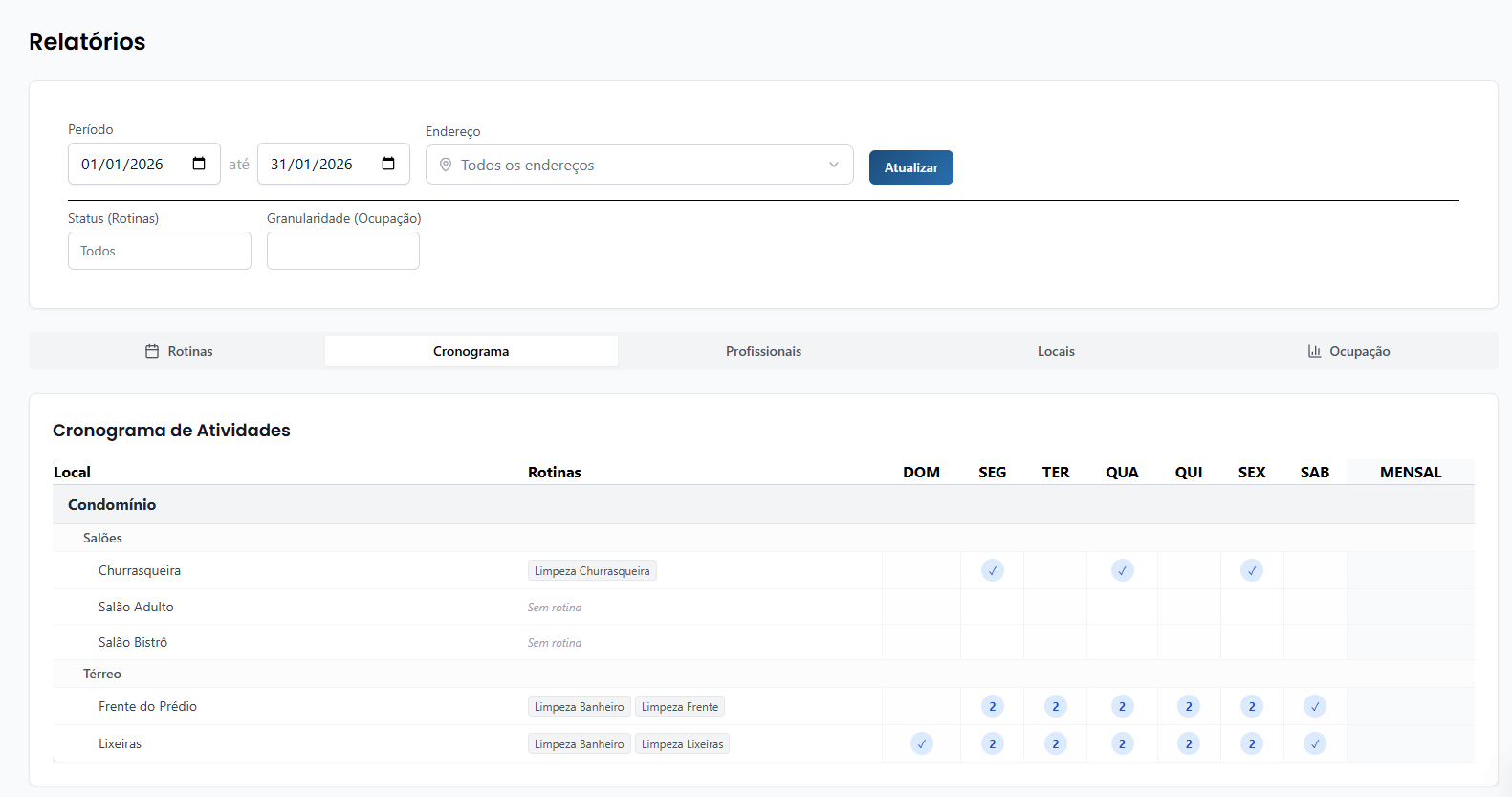Click Frente do Prédio's Saturday checkmark badge

pos(1314,707)
